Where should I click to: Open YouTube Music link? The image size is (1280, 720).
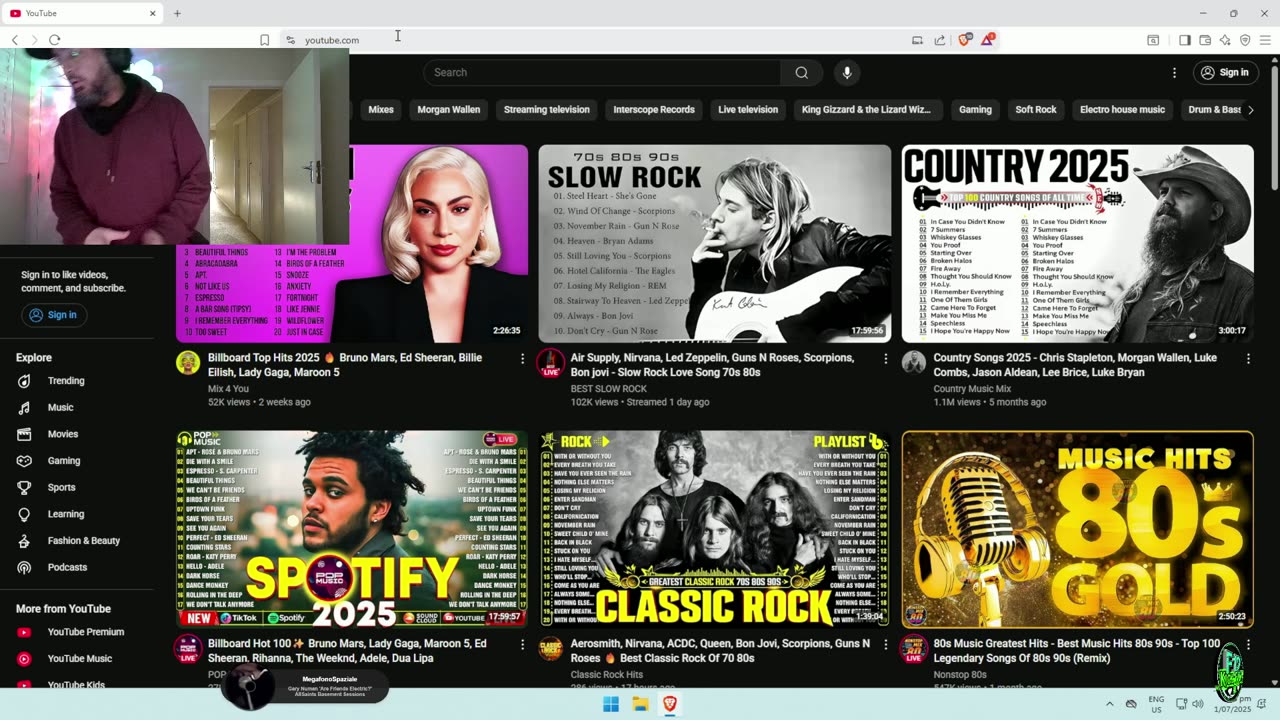coord(79,659)
